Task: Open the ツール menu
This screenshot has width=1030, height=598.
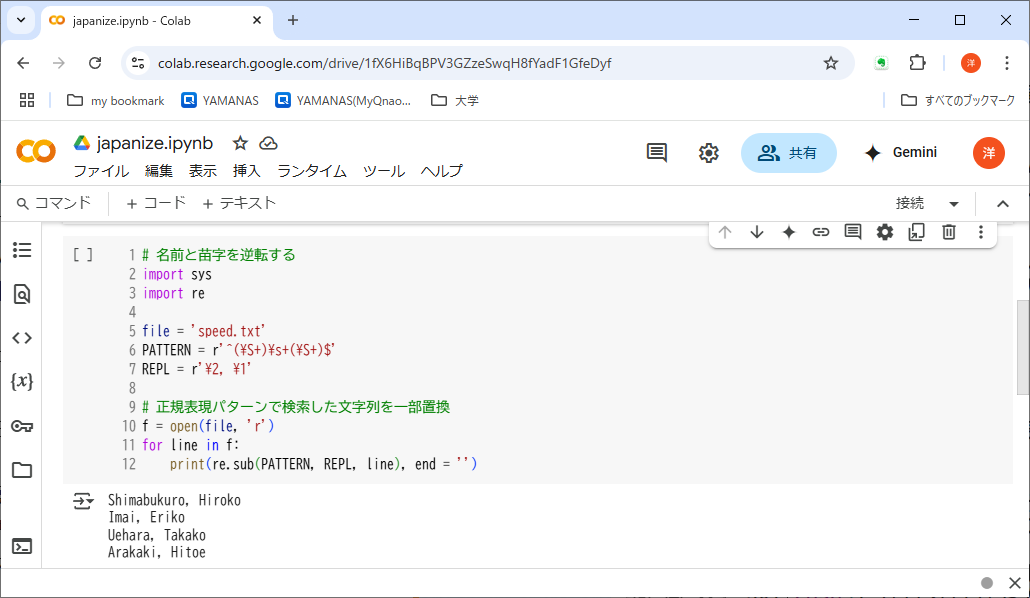Action: click(384, 171)
